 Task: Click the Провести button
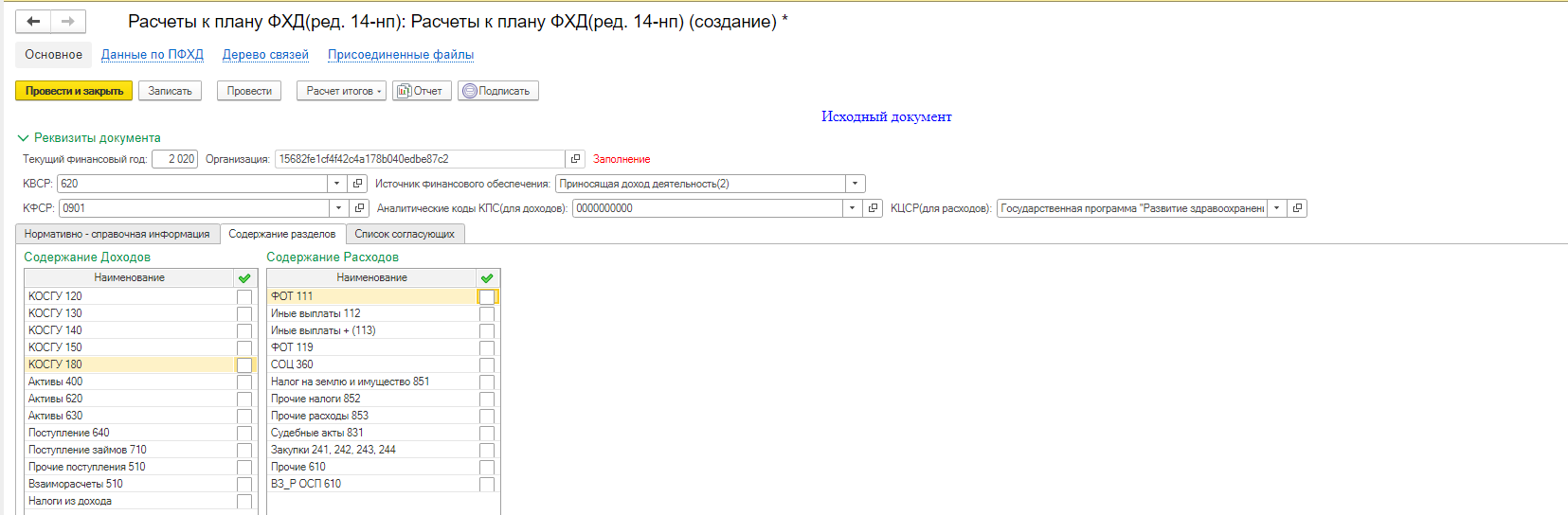(249, 91)
